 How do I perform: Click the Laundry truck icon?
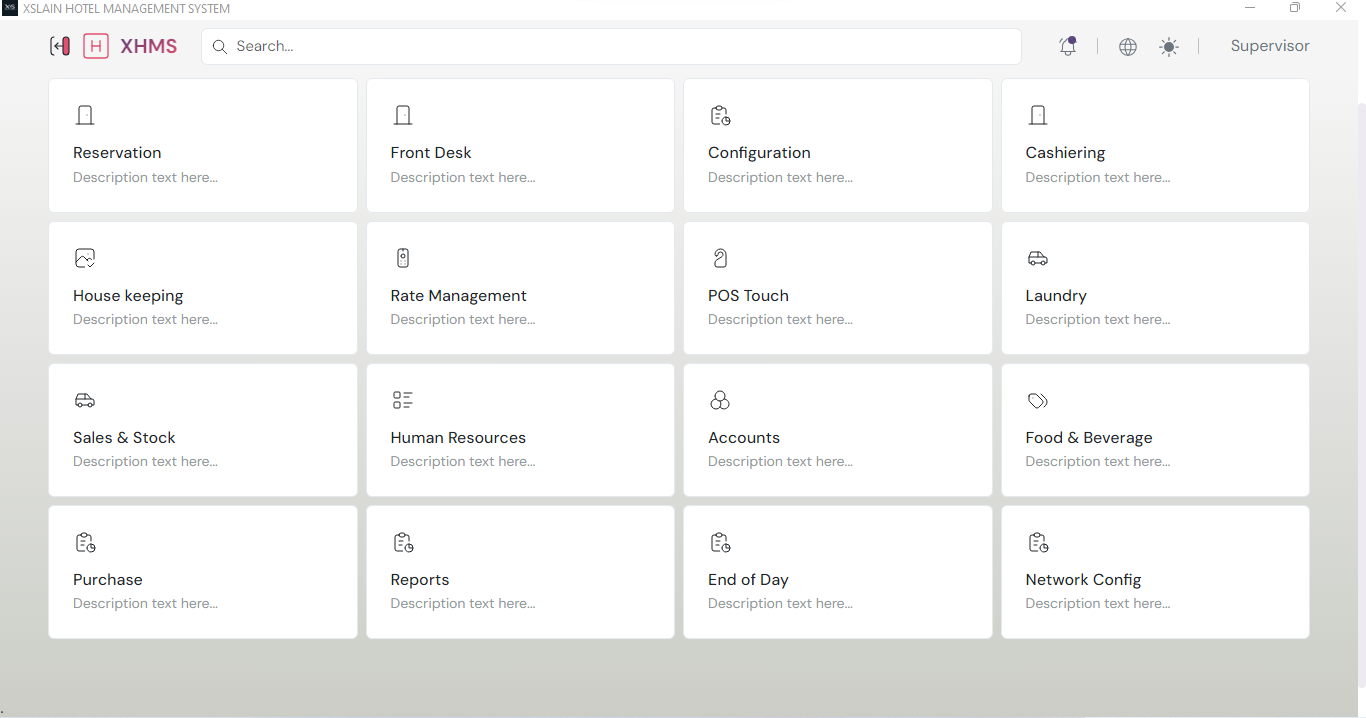(x=1038, y=257)
